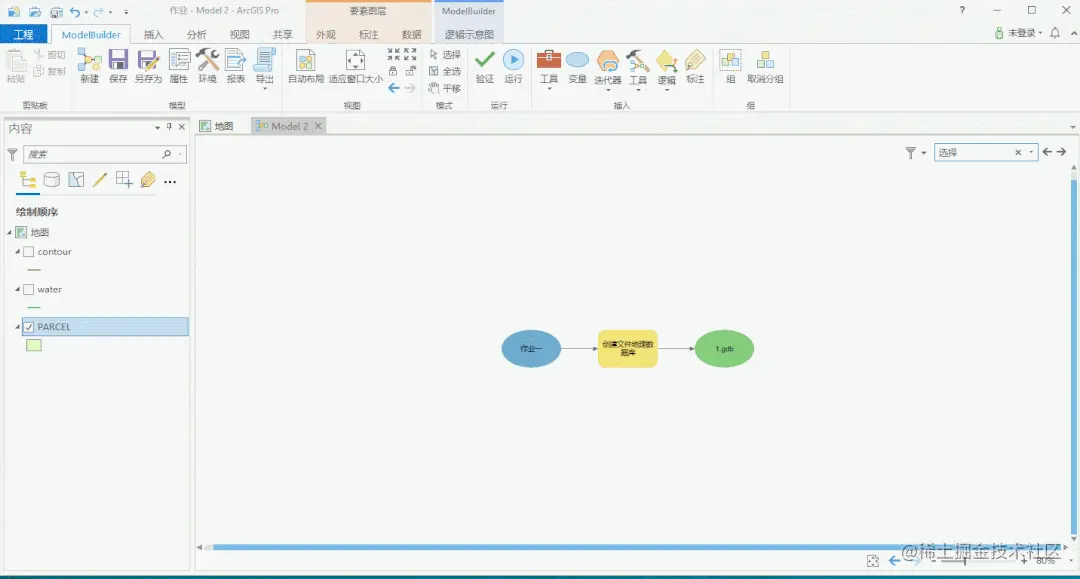Viewport: 1080px width, 579px height.
Task: Click the undo arrow in quick access toolbar
Action: click(74, 12)
